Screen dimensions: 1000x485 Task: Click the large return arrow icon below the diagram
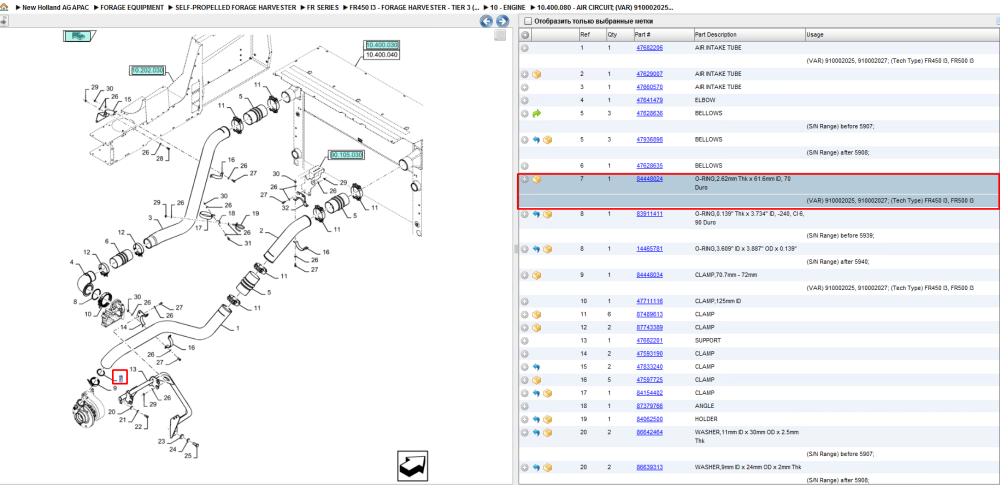pos(412,466)
